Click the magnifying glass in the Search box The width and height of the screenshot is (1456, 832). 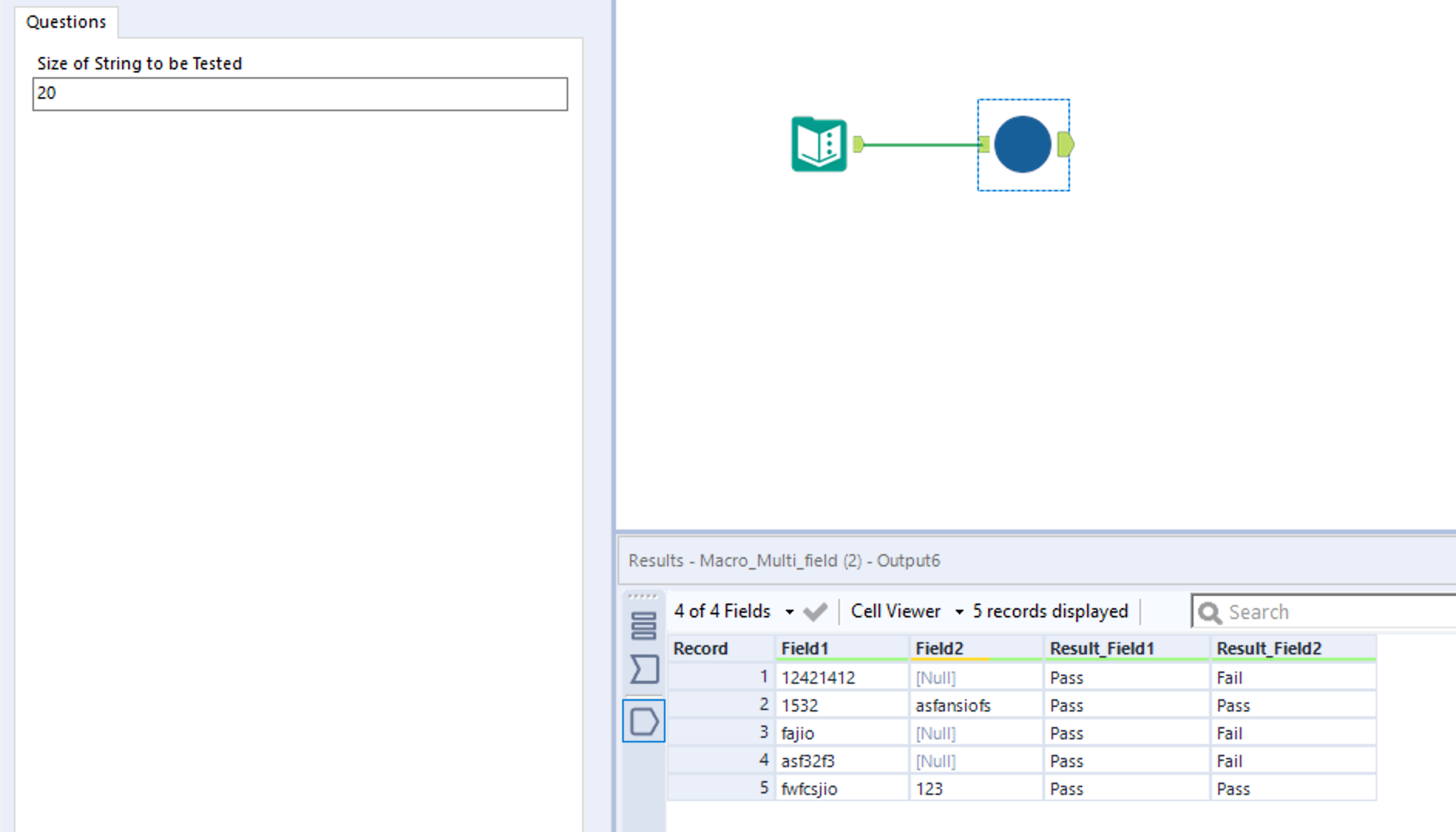coord(1211,611)
